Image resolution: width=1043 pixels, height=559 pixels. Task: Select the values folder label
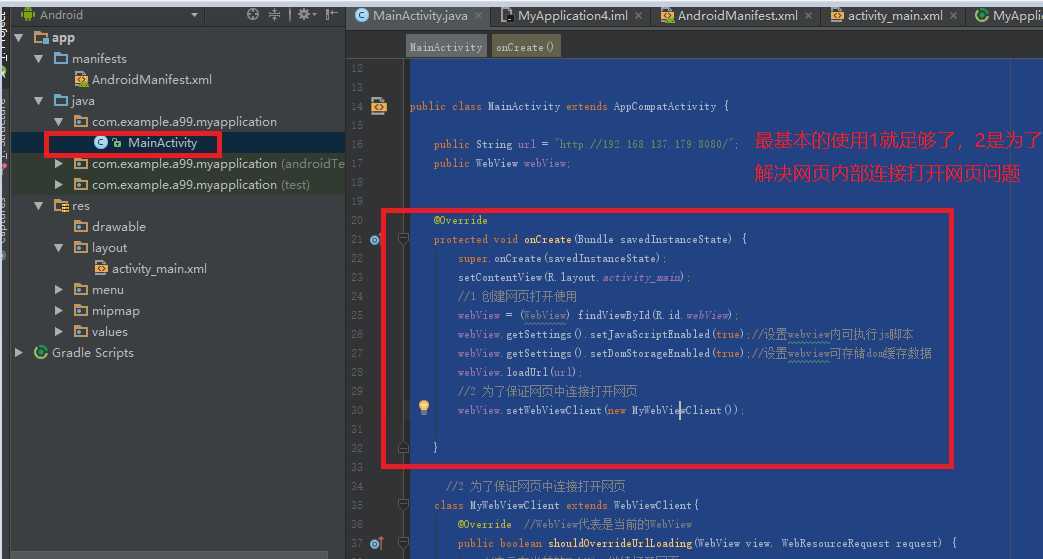tap(110, 331)
